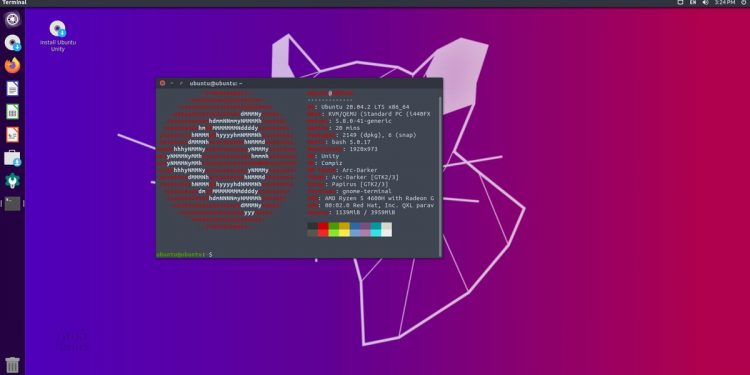Click the ubuntu@ubuntu: ~ window title
The image size is (750, 375).
(216, 83)
